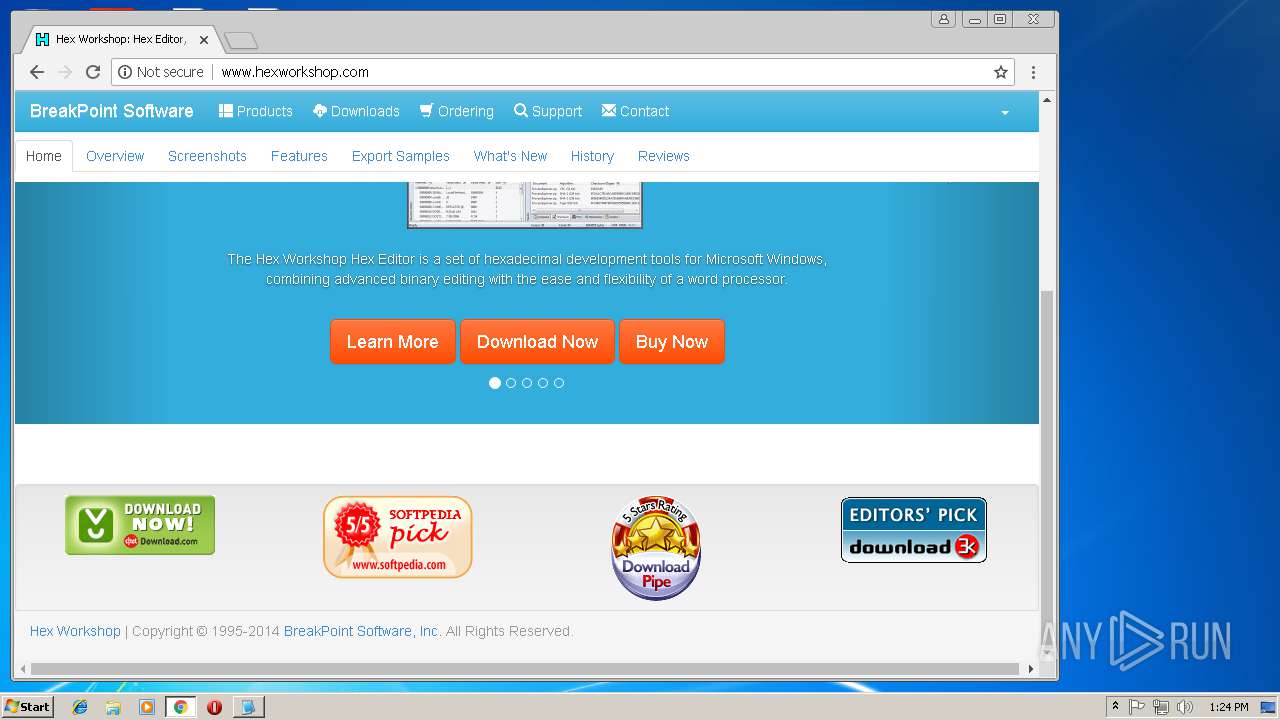Click the Chrome taskbar icon

[180, 707]
